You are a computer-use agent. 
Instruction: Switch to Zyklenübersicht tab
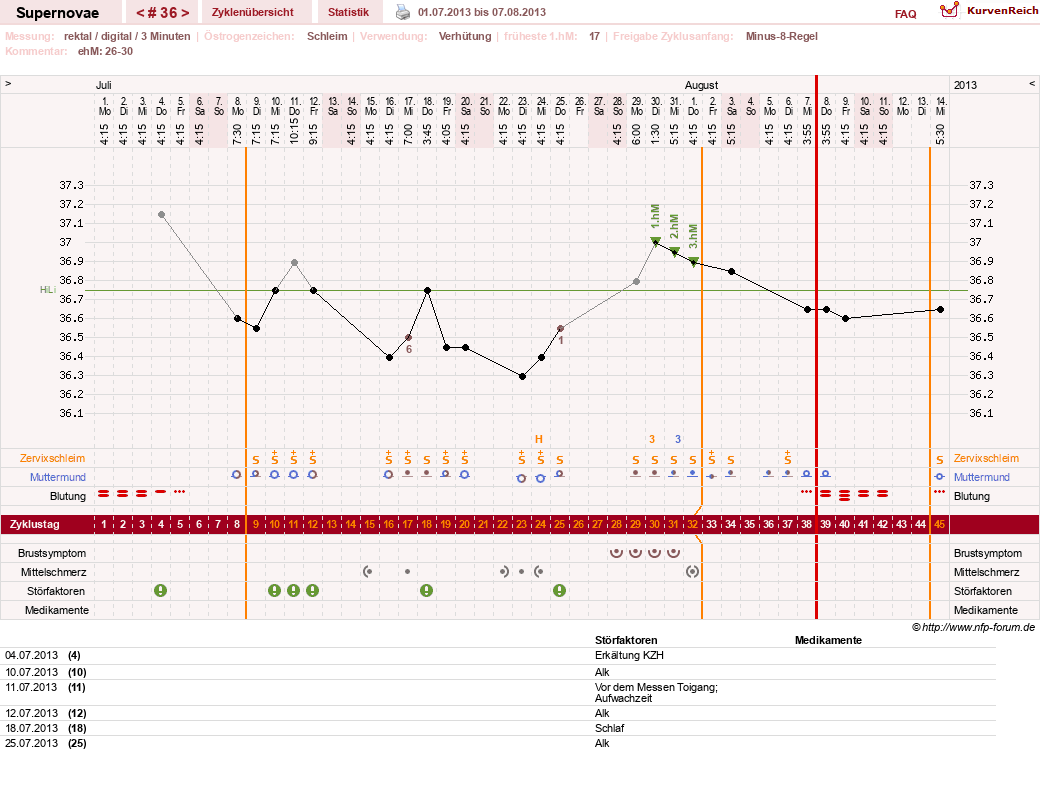coord(253,12)
